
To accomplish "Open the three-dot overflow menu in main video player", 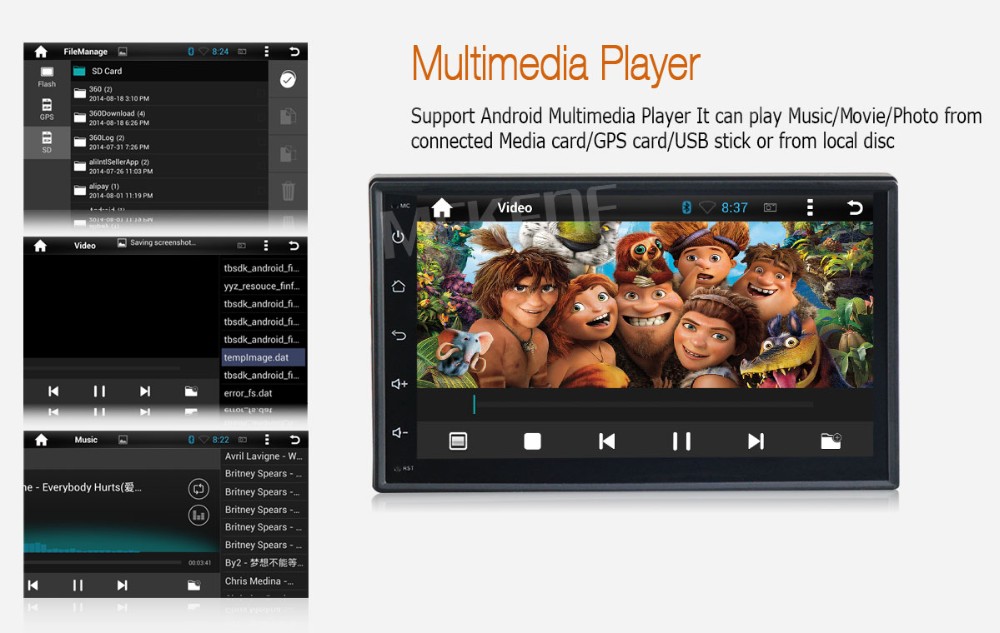I will coord(810,207).
